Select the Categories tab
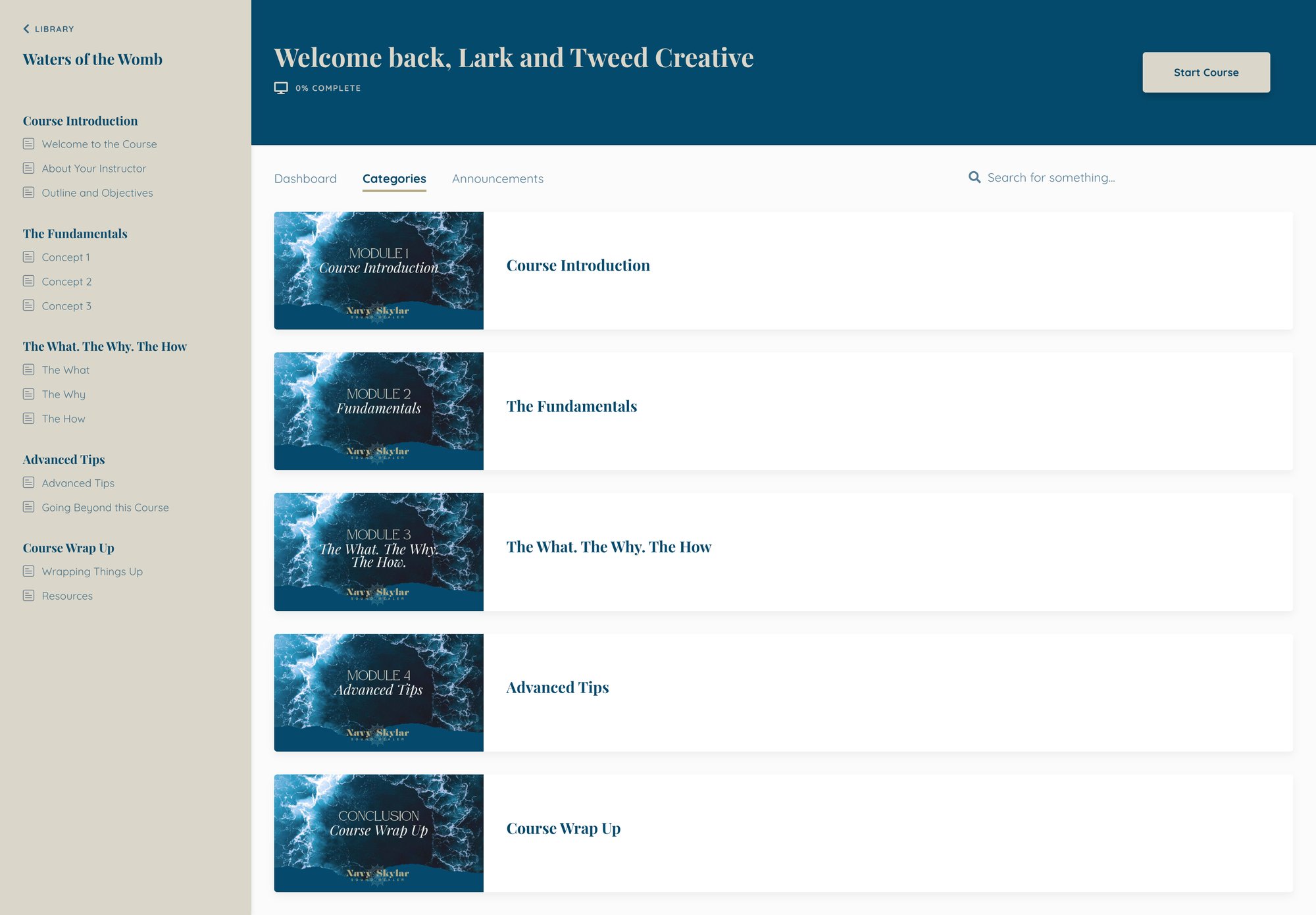The image size is (1316, 915). (x=394, y=178)
